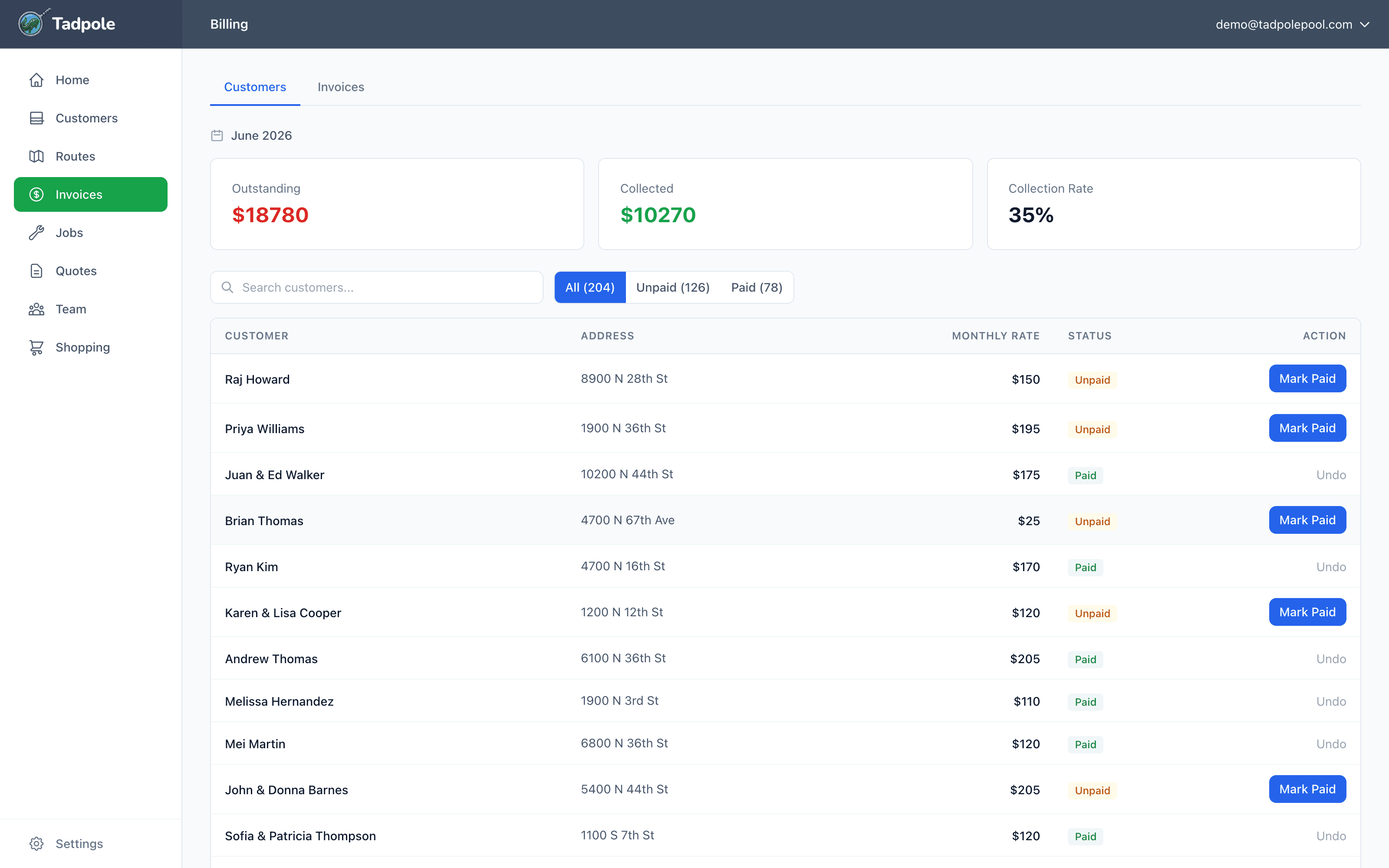The width and height of the screenshot is (1389, 868).
Task: Click the calendar icon beside June 2026
Action: point(217,135)
